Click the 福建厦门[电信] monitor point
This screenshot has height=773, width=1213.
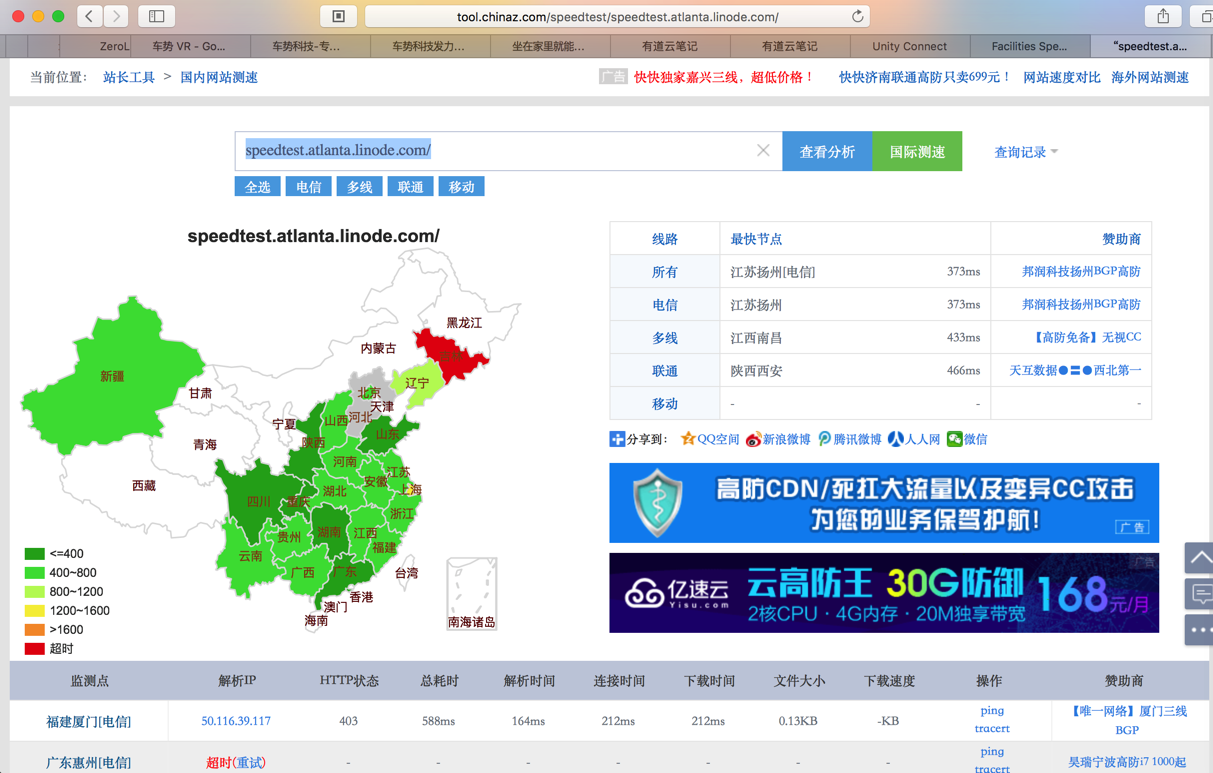point(88,721)
